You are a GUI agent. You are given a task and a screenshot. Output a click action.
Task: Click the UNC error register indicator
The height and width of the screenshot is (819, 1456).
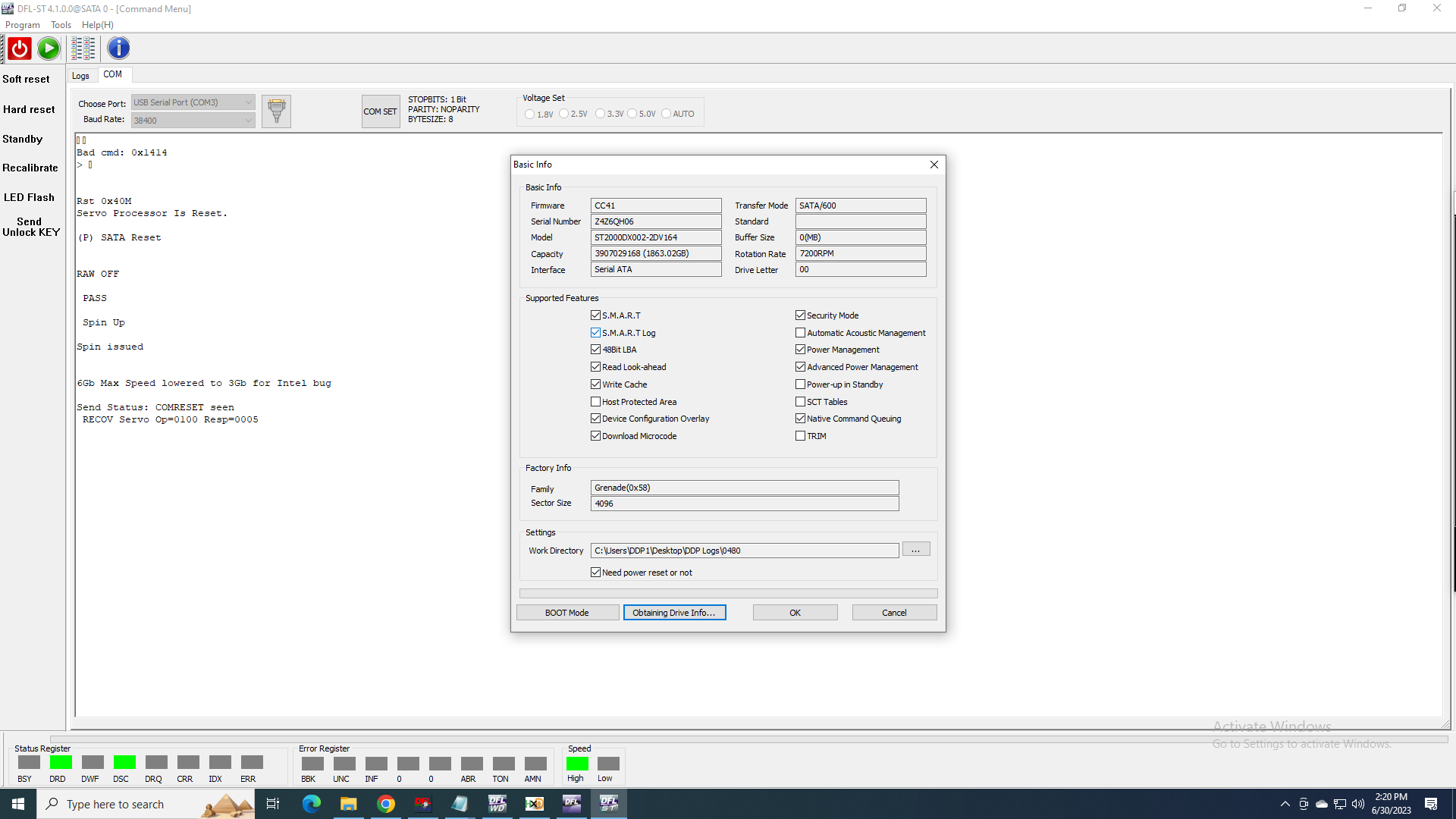344,764
